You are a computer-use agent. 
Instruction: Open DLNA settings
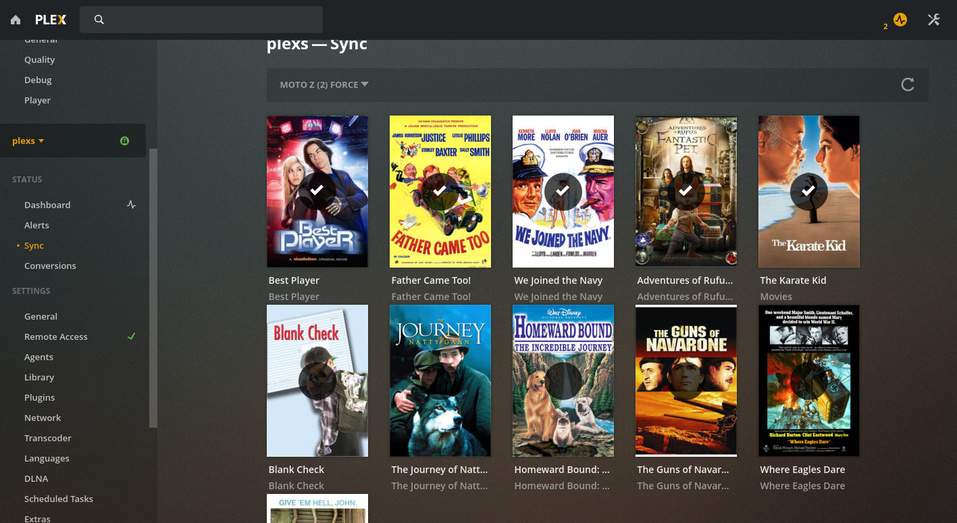[36, 478]
